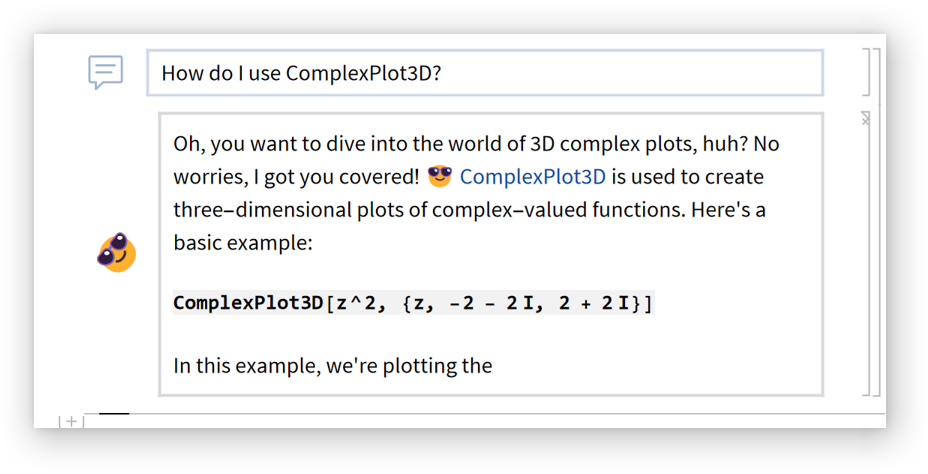This screenshot has height=474, width=928.
Task: Click the short black insertion marker on the divider
Action: (x=114, y=413)
